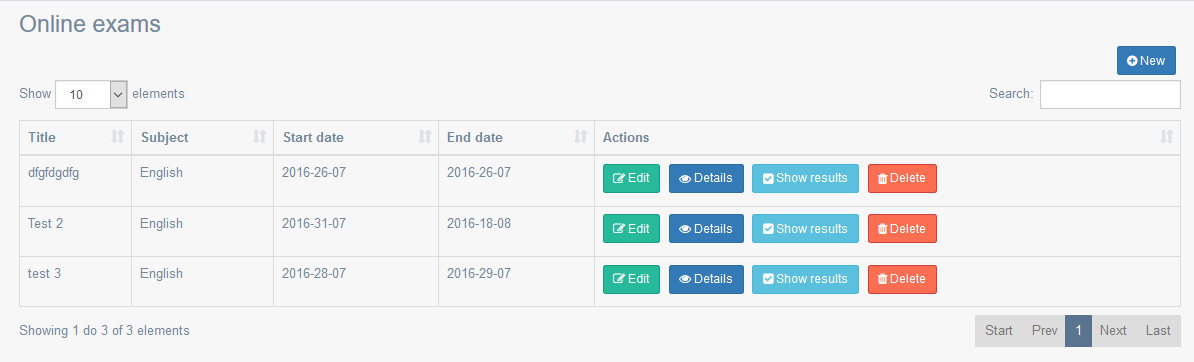
Task: Delete the dfgfdgdfg exam
Action: pyautogui.click(x=902, y=178)
